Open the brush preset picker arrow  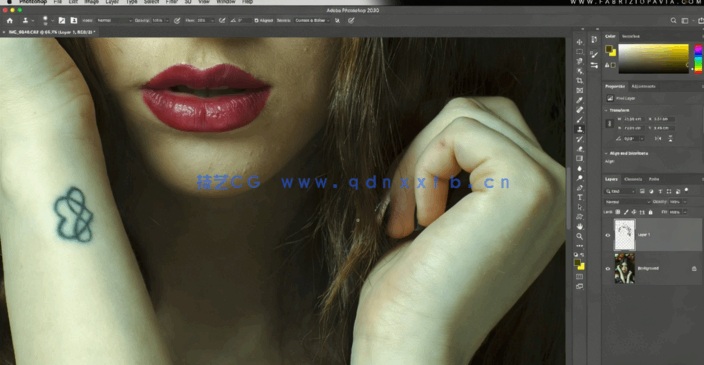tap(52, 21)
